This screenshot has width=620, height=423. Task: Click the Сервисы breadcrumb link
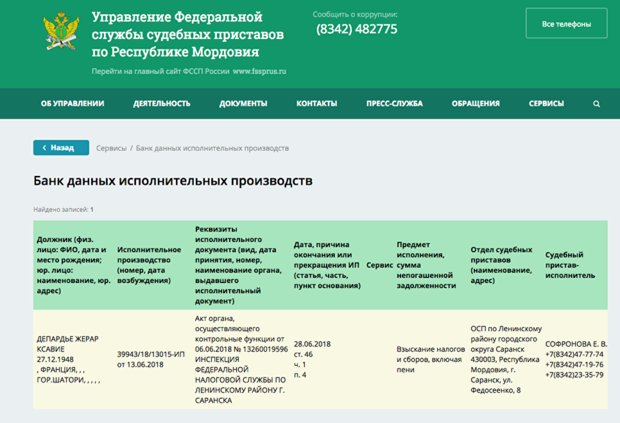(111, 148)
